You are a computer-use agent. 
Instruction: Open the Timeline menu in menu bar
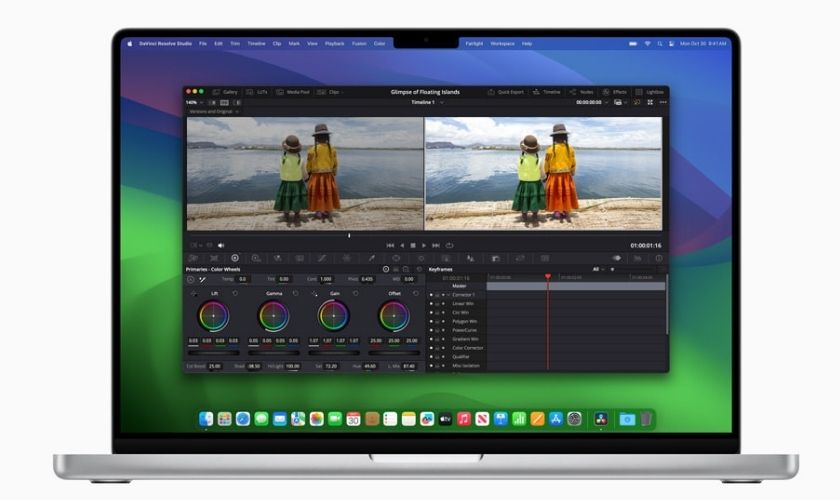pyautogui.click(x=257, y=43)
